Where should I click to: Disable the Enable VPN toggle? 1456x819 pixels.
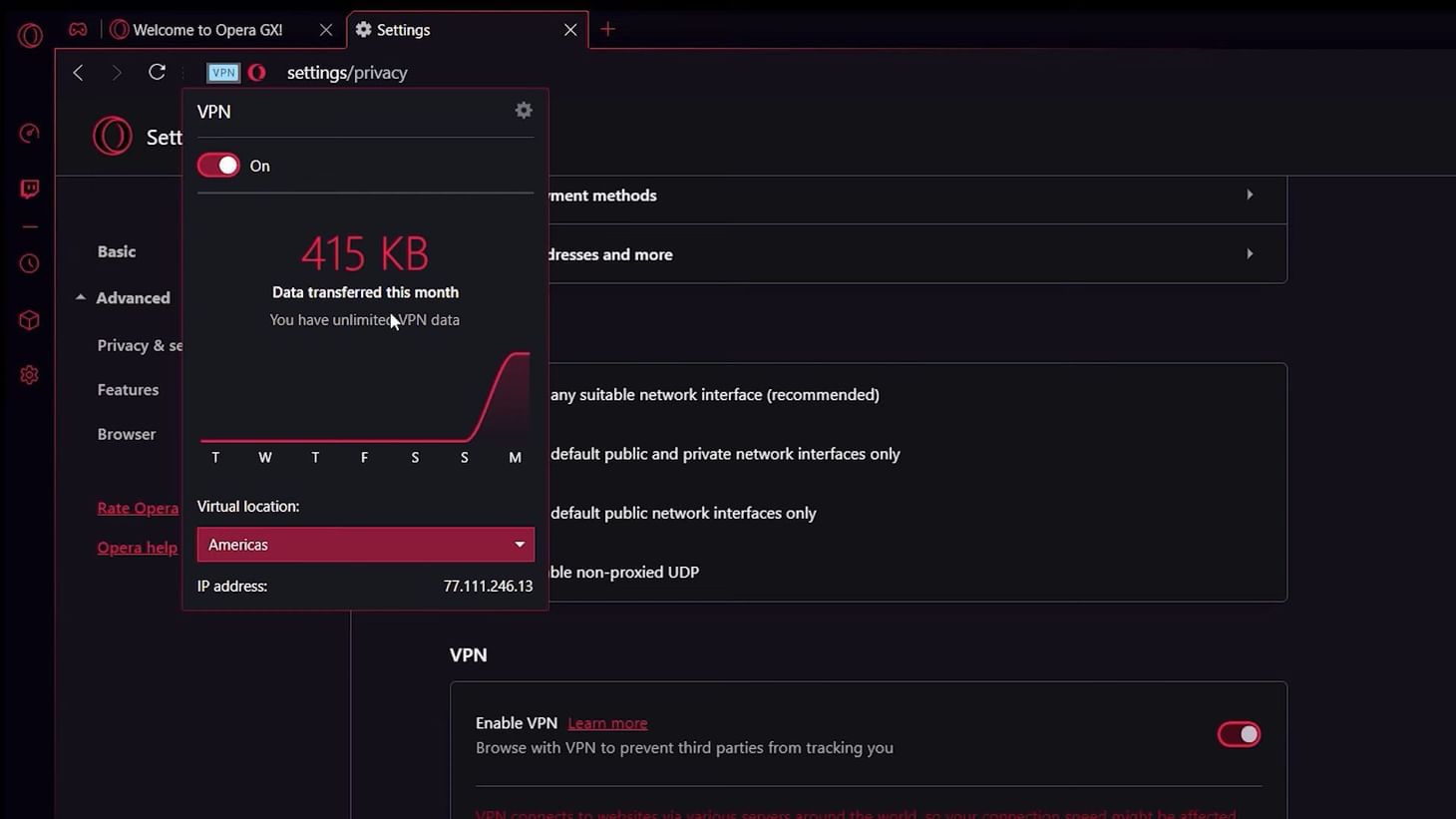(1239, 733)
